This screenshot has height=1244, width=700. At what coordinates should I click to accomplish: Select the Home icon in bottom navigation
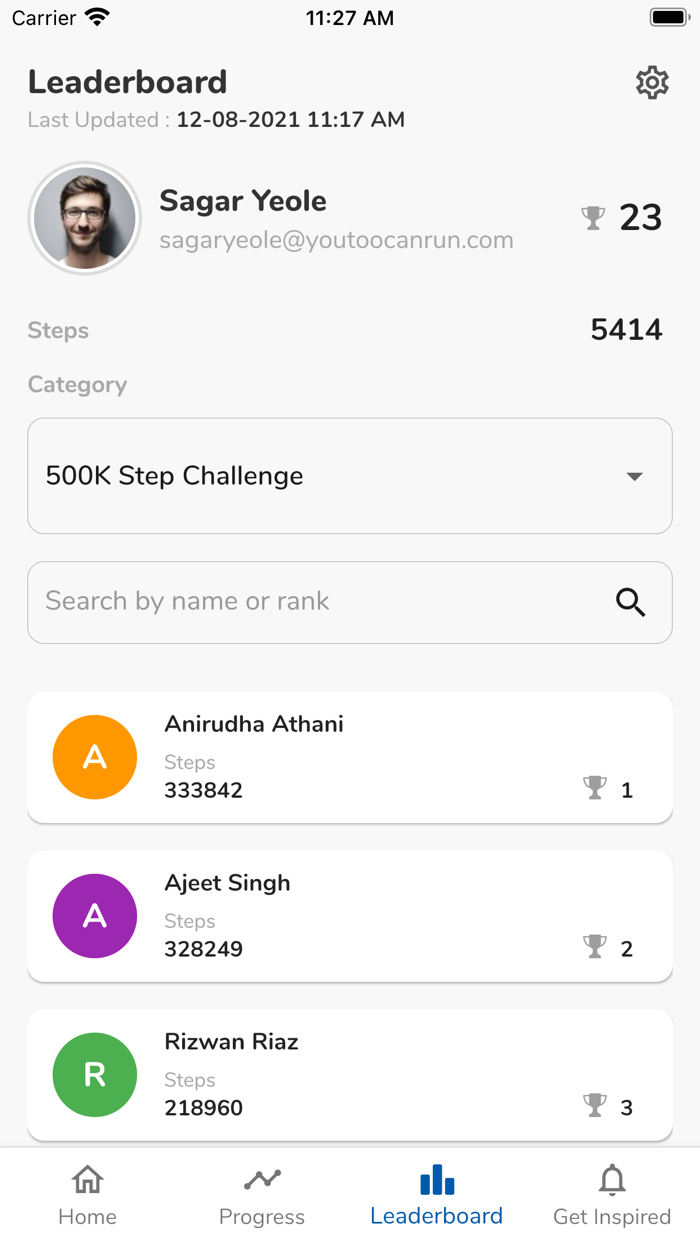click(x=87, y=1181)
